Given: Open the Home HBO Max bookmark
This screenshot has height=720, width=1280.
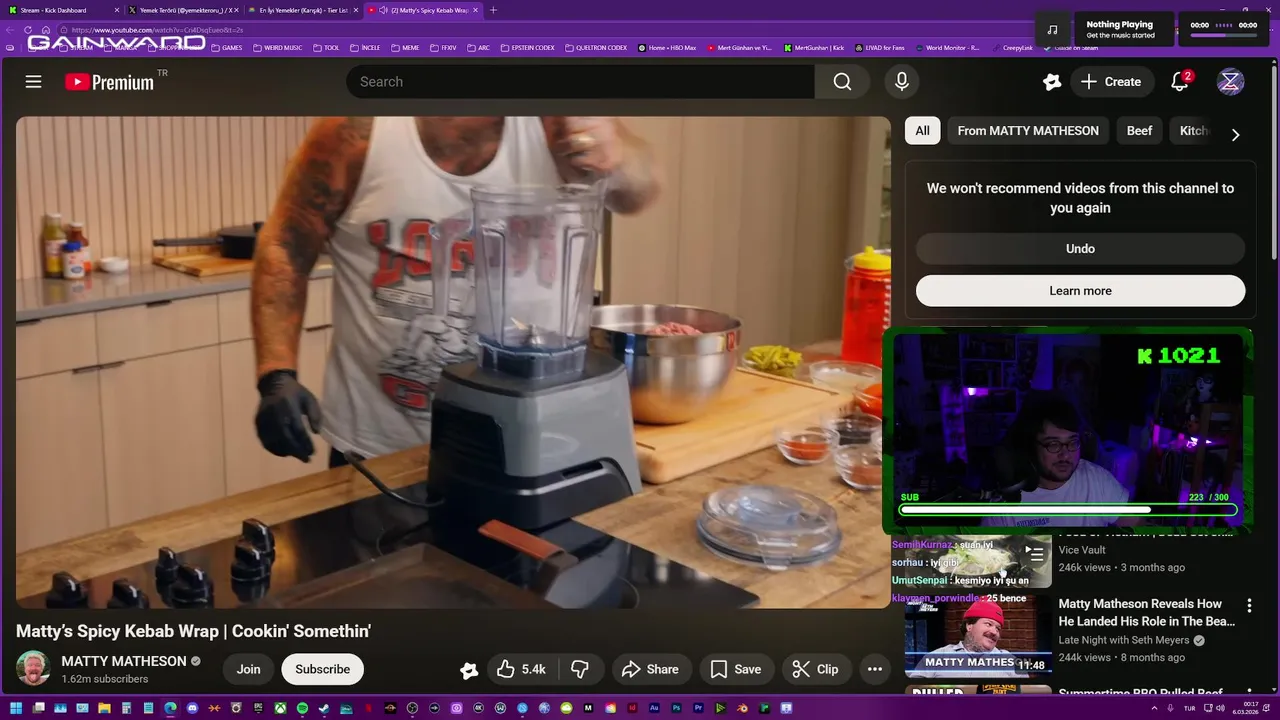Looking at the screenshot, I should pyautogui.click(x=666, y=47).
